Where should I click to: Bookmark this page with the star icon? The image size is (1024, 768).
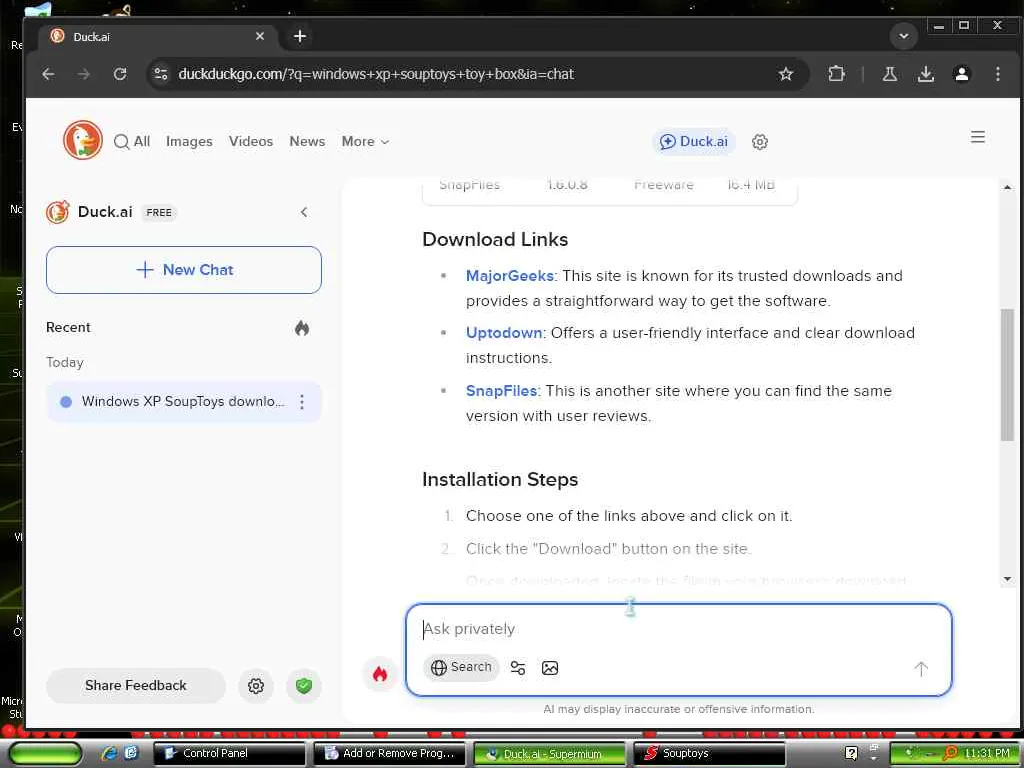(786, 74)
